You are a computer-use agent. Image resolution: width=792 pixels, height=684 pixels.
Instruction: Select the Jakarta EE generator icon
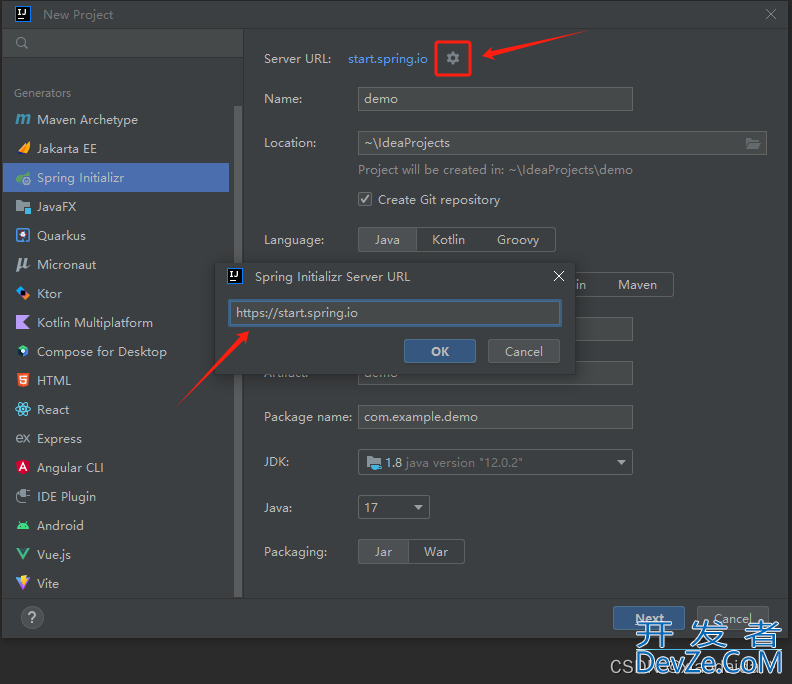pos(23,148)
